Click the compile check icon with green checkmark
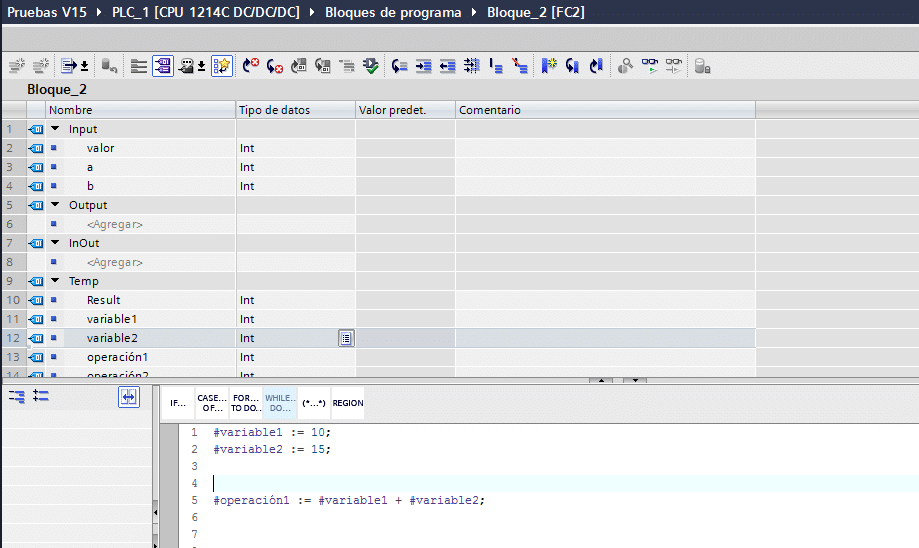 (371, 66)
